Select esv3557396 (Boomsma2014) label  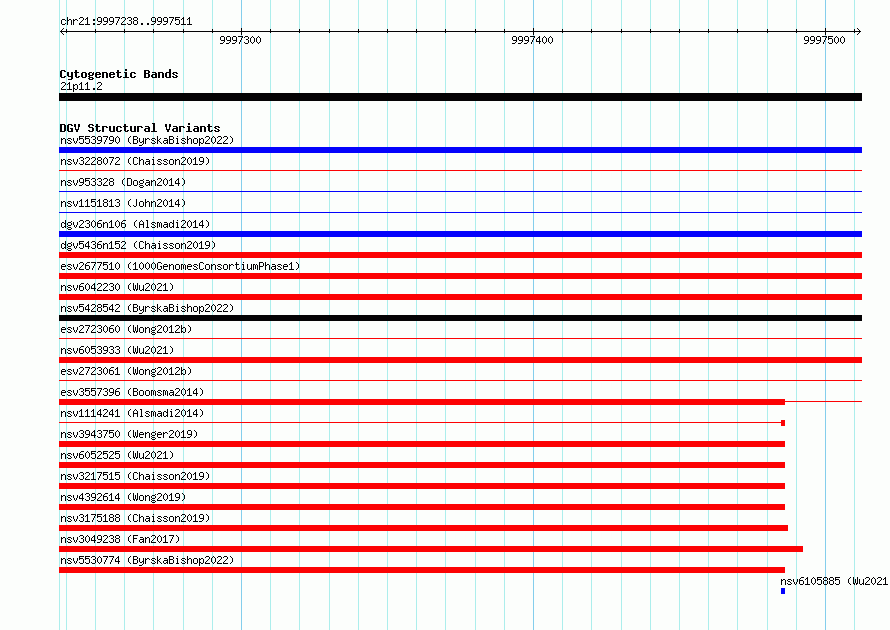[132, 392]
